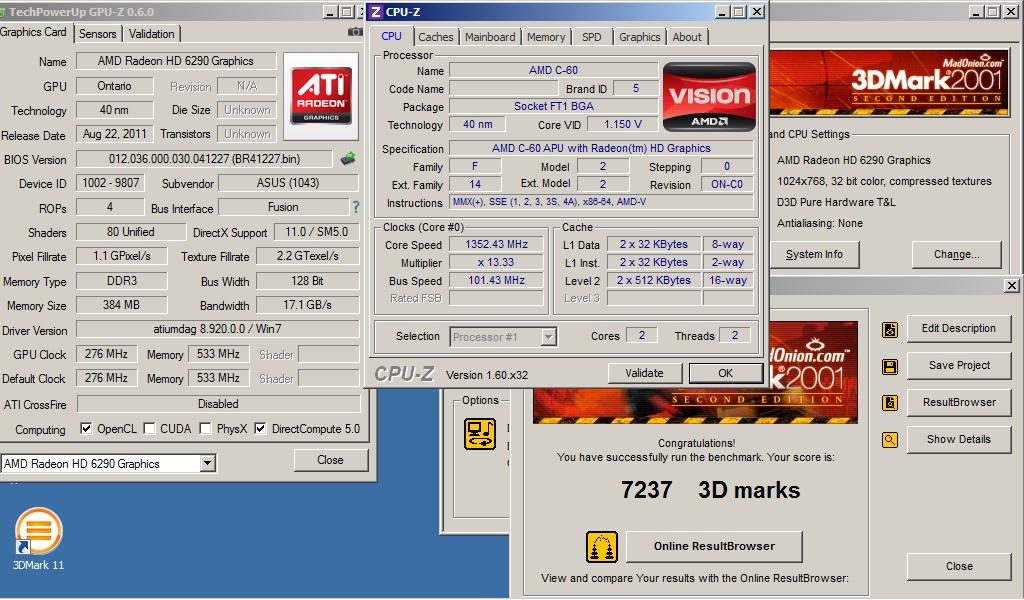This screenshot has width=1024, height=600.
Task: Click the Core VID value 1.150 V
Action: point(622,124)
